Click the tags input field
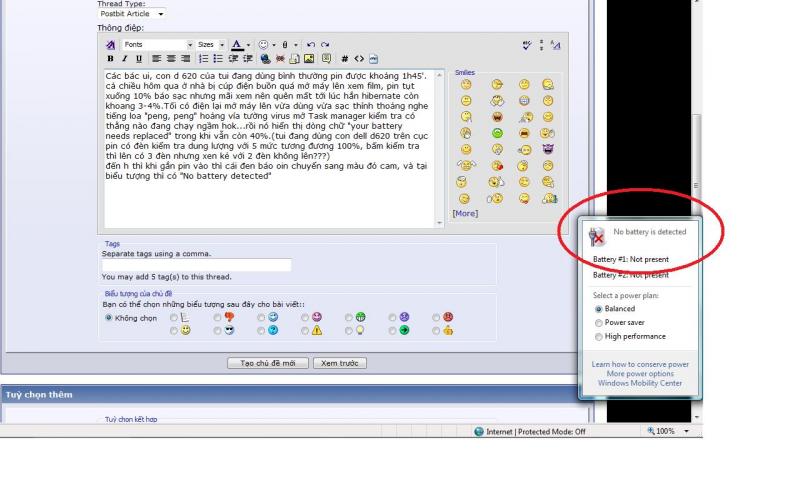Screen dimensions: 800x500 pos(197,265)
